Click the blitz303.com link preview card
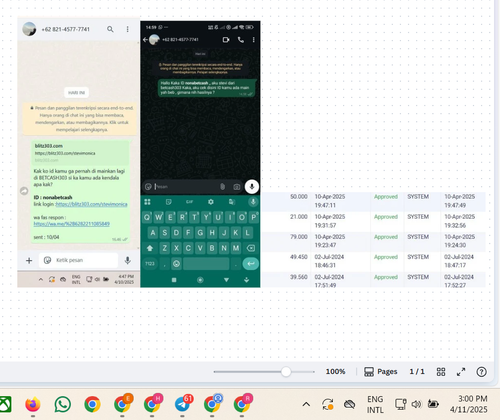The image size is (500, 420). click(80, 153)
